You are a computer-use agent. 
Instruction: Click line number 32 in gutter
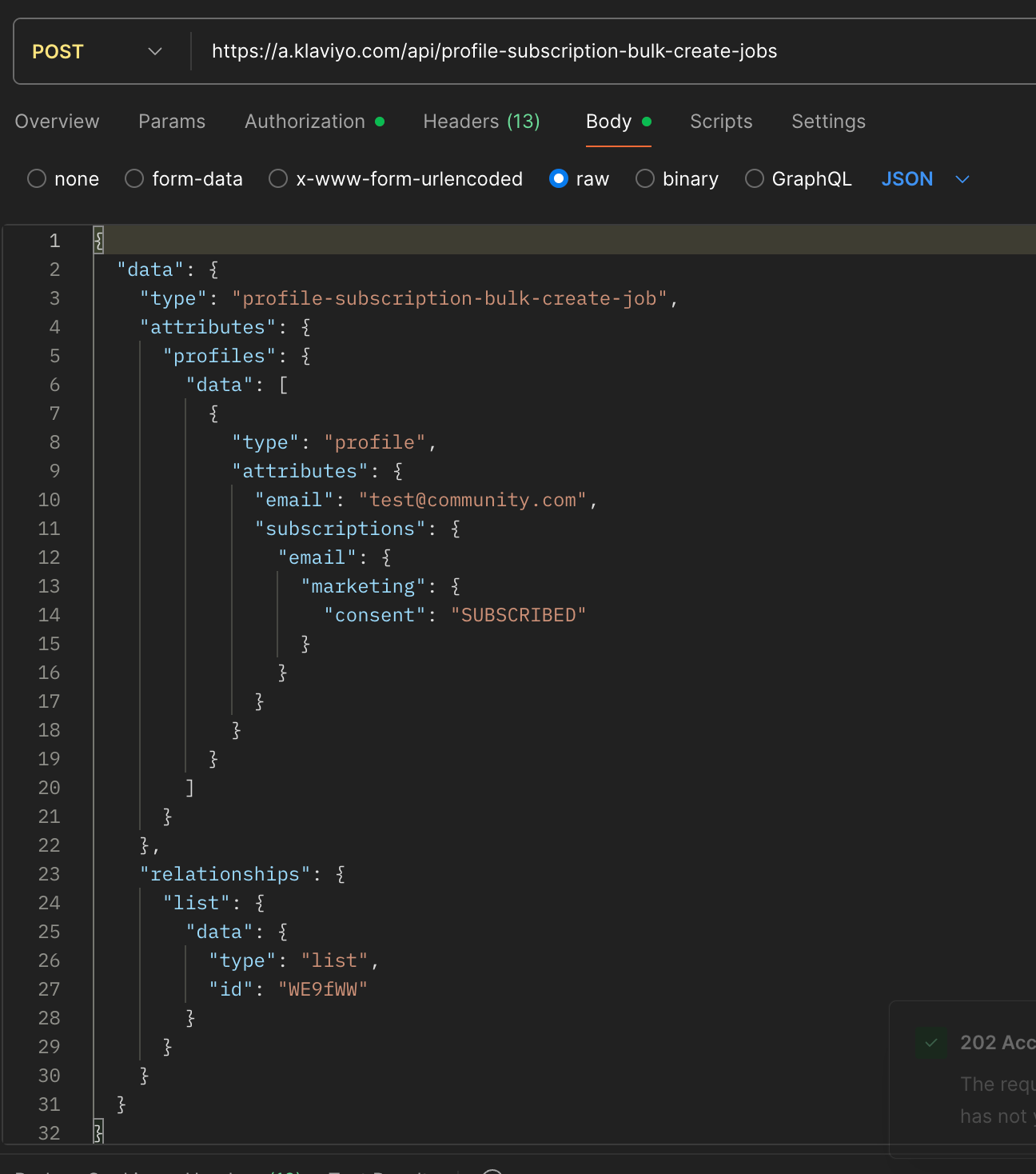pos(49,1133)
